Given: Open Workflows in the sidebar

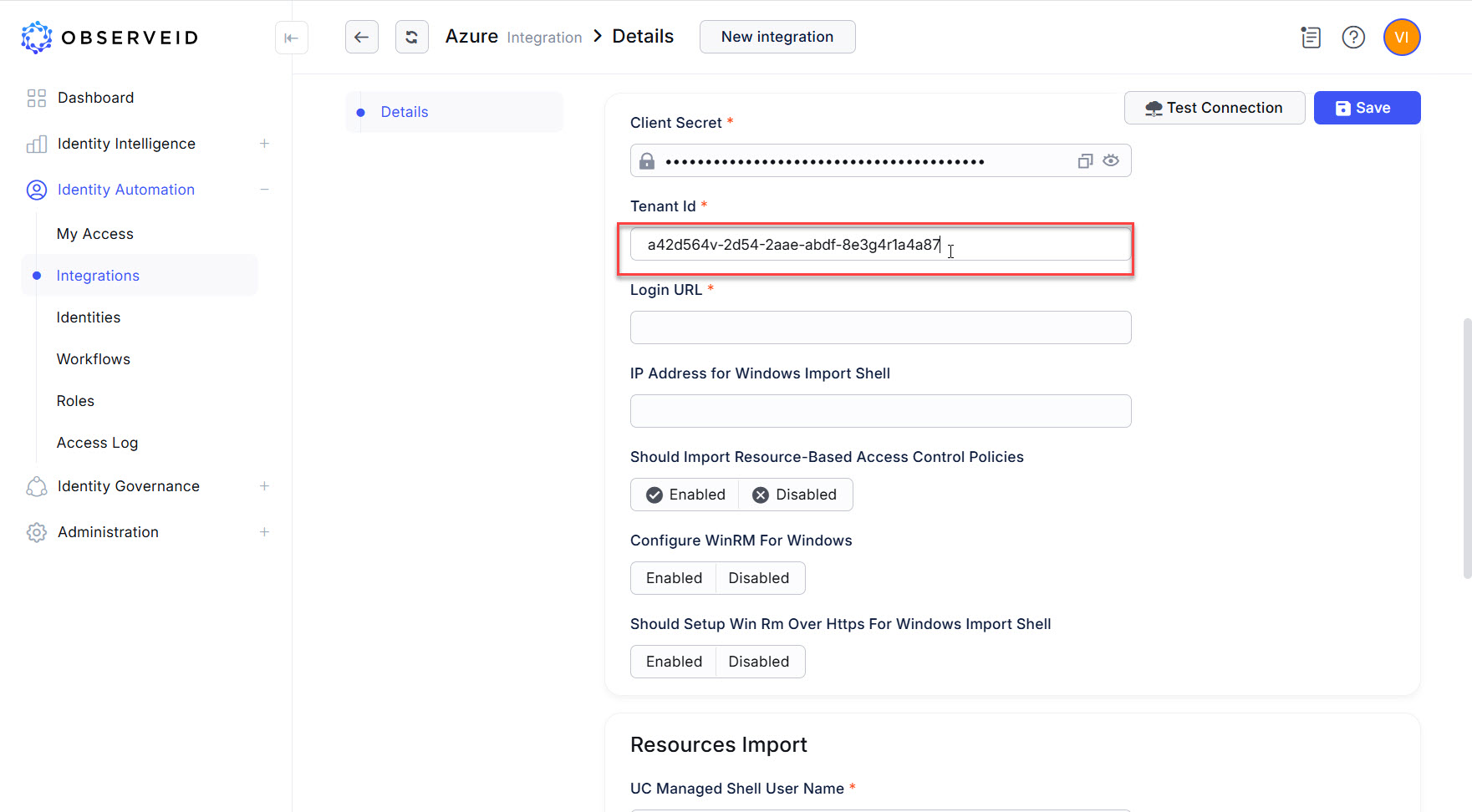Looking at the screenshot, I should (x=94, y=359).
